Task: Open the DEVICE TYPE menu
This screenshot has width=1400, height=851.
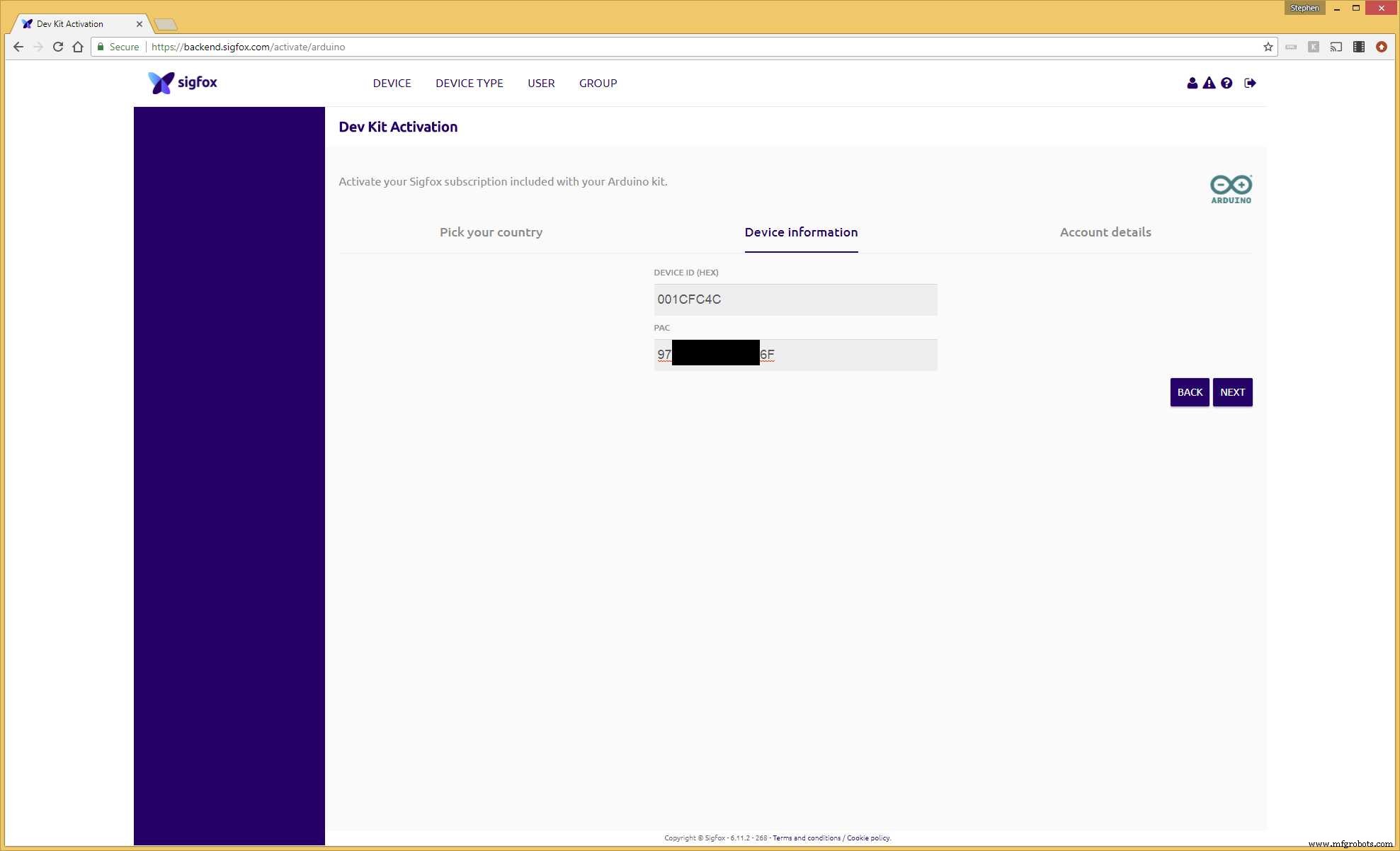Action: coord(469,83)
